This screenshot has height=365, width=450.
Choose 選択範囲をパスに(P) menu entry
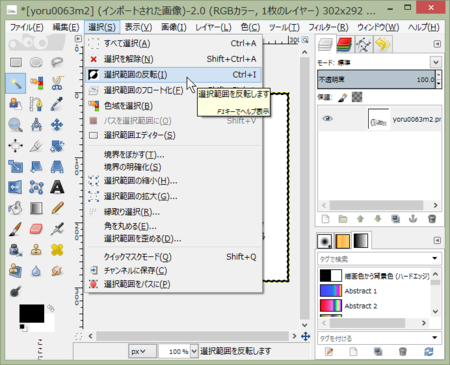[173, 284]
